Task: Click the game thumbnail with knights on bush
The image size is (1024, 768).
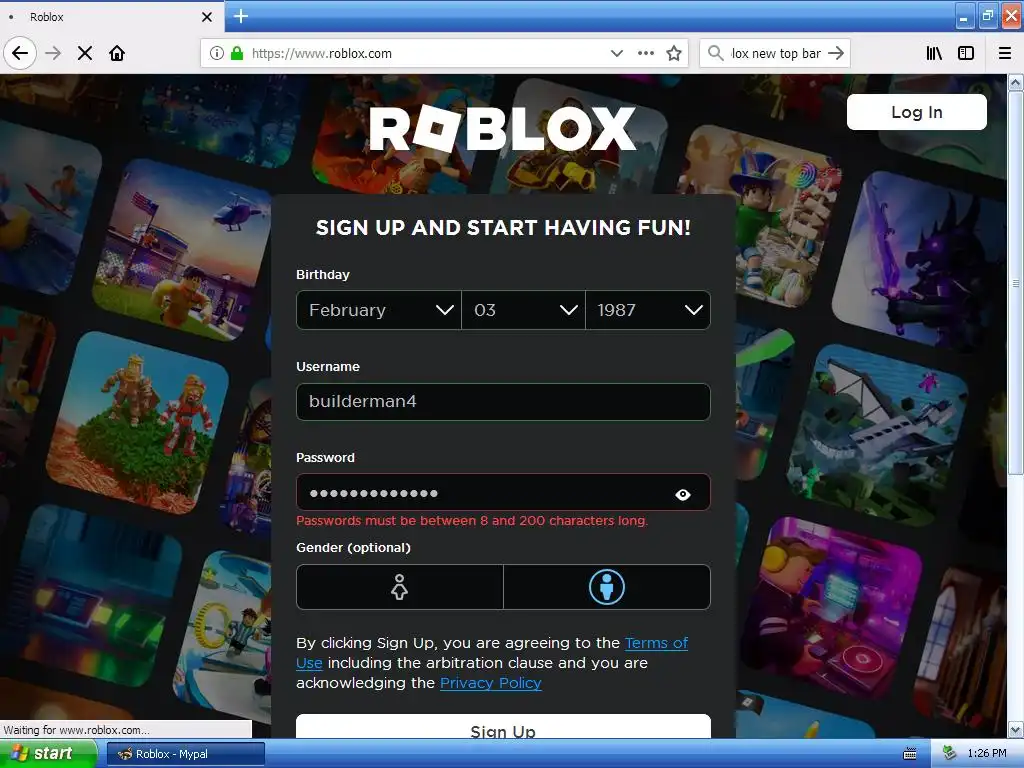Action: pos(139,423)
